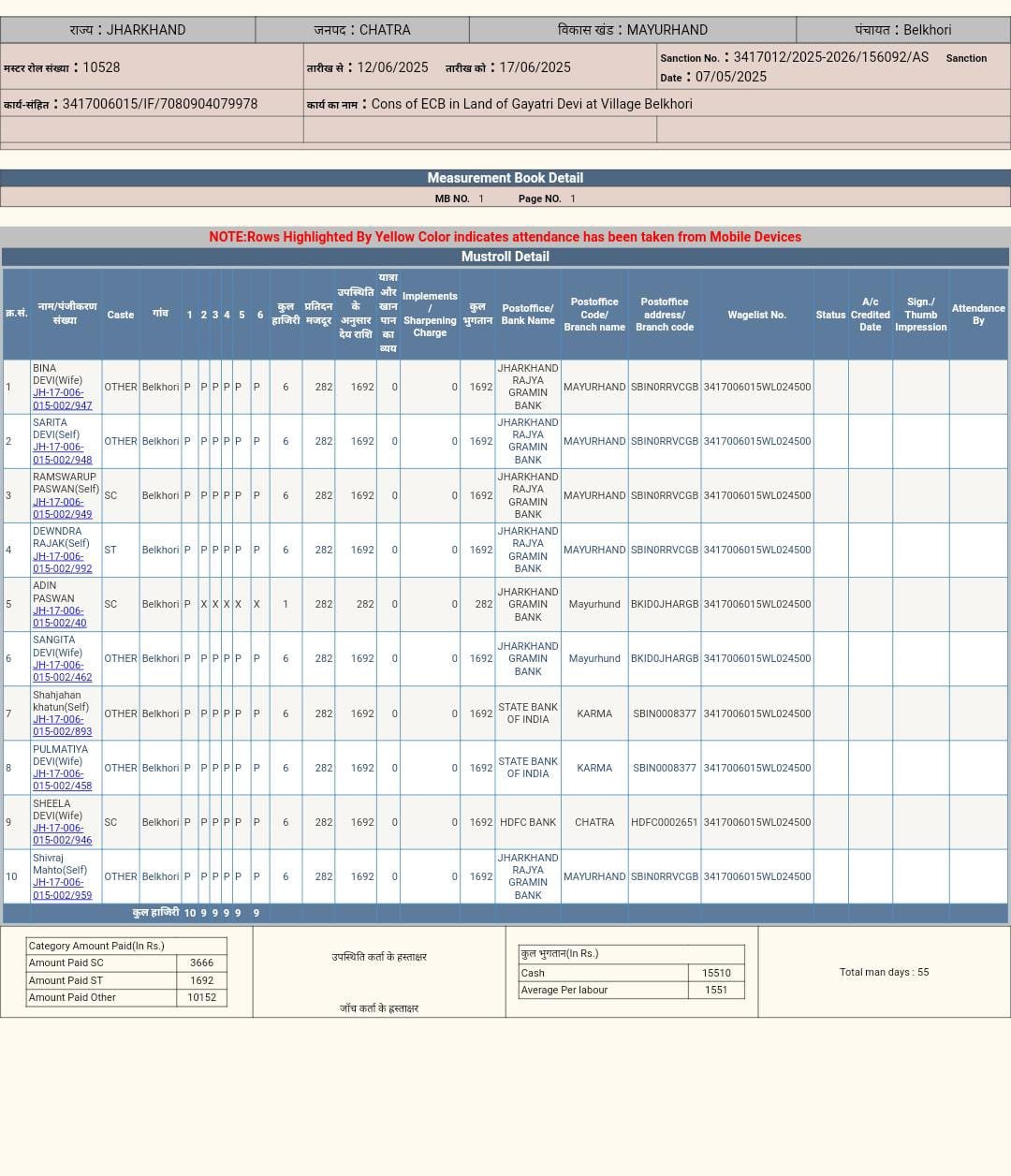
Task: Click the A/c Credited Date column header
Action: tap(871, 315)
